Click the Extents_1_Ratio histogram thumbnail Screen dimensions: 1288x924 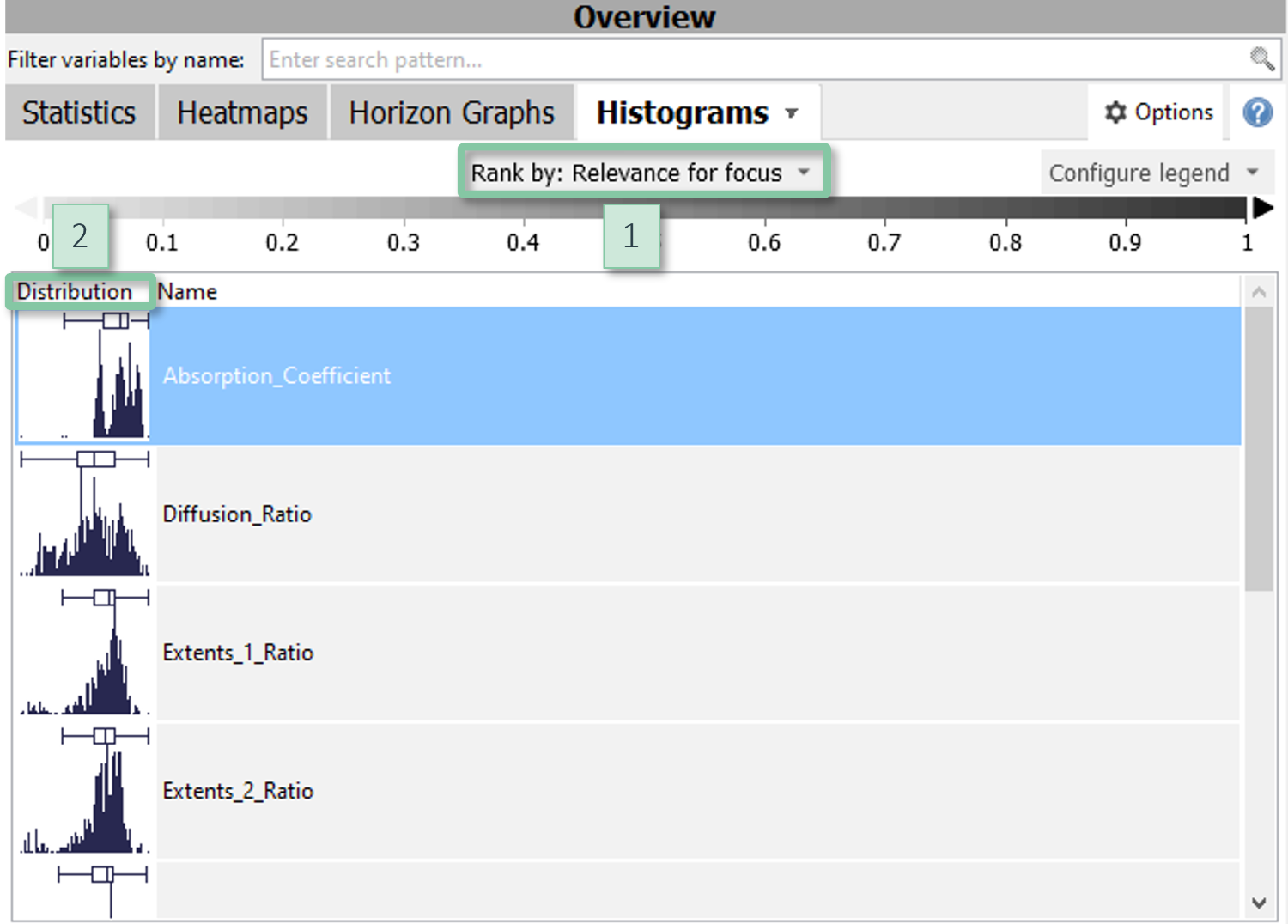pyautogui.click(x=84, y=653)
